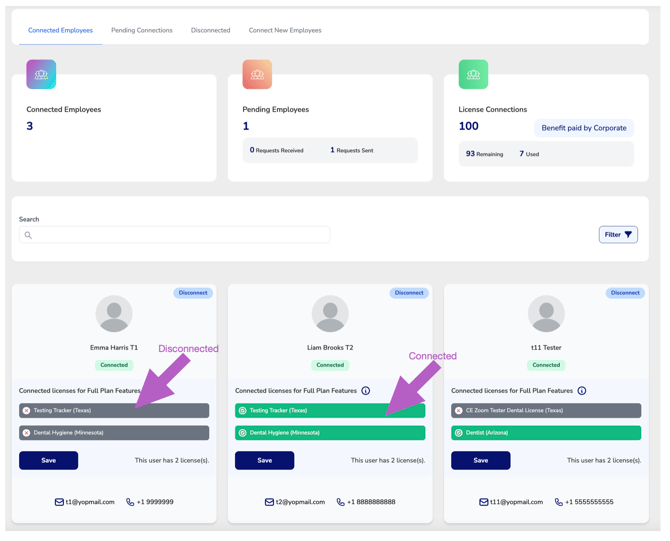This screenshot has height=541, width=670.
Task: Go to the Connect New Employees tab
Action: pyautogui.click(x=285, y=30)
